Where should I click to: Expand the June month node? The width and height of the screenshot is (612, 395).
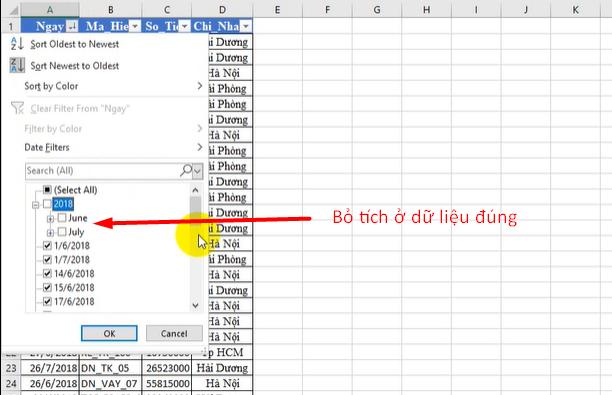coord(50,219)
